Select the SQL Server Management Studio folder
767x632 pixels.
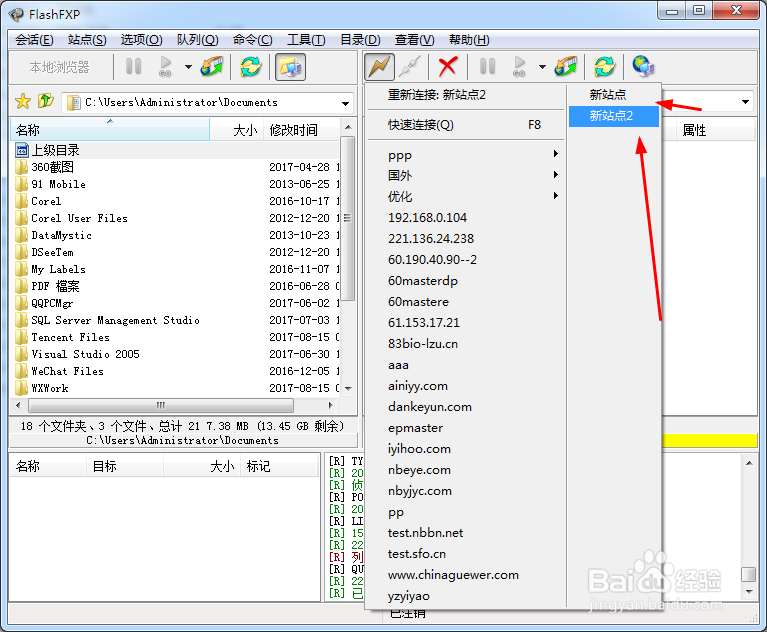pos(108,320)
